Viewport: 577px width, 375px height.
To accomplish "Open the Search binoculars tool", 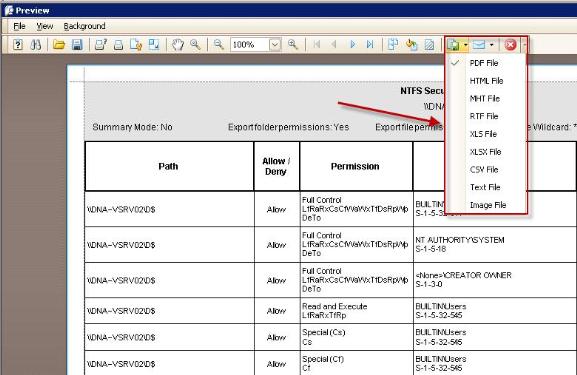I will coord(36,45).
